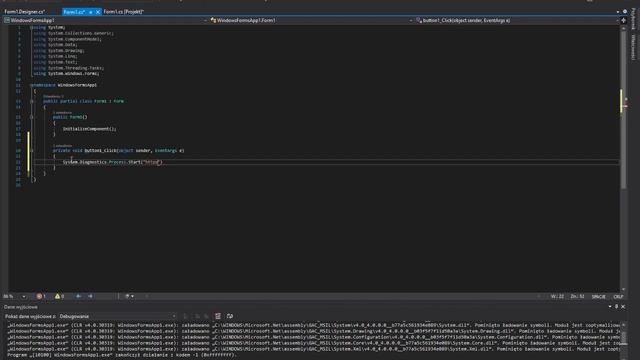
Task: Pin the active Form1.cs tab
Action: (x=91, y=12)
